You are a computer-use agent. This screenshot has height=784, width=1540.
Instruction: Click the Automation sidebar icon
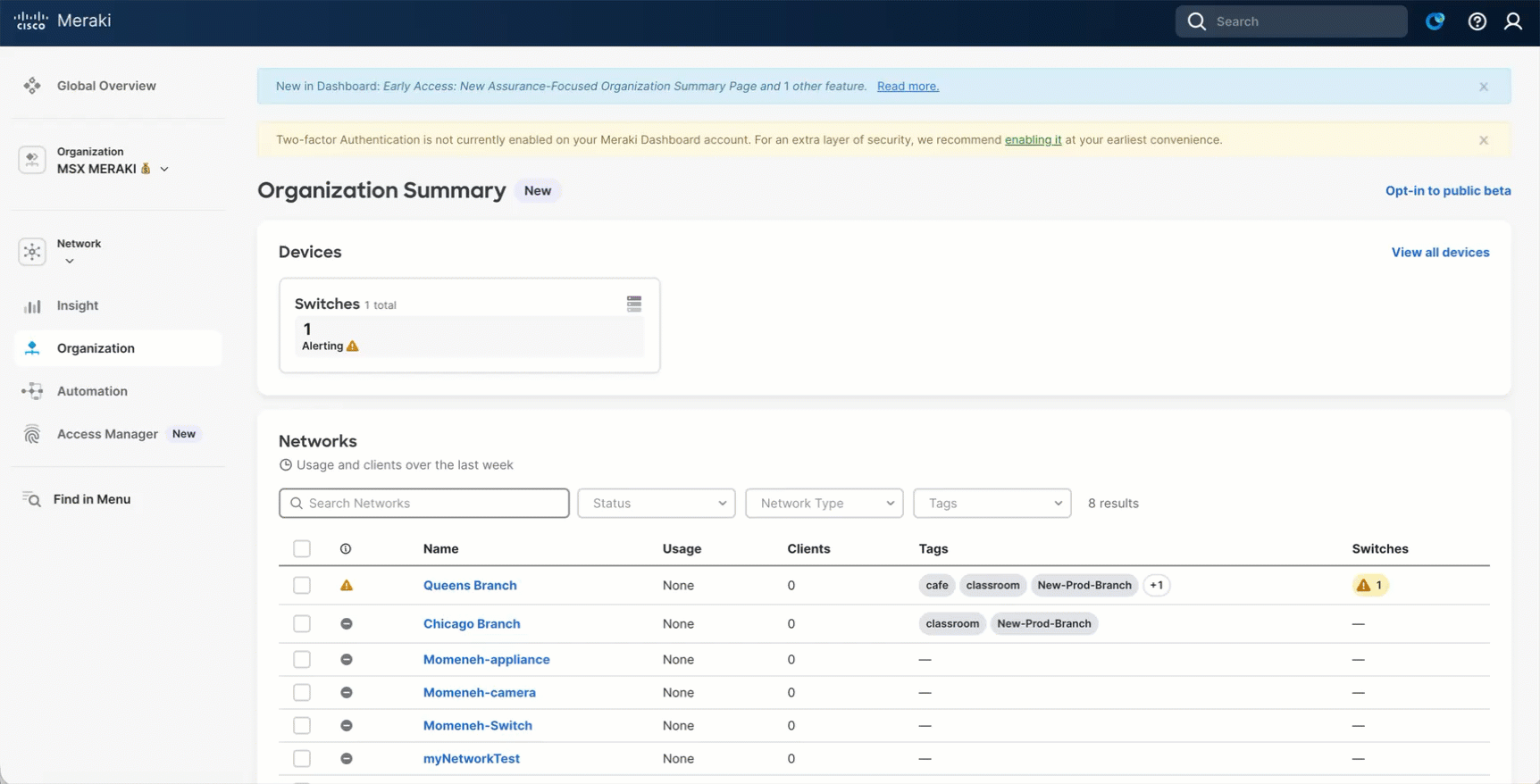pyautogui.click(x=32, y=391)
